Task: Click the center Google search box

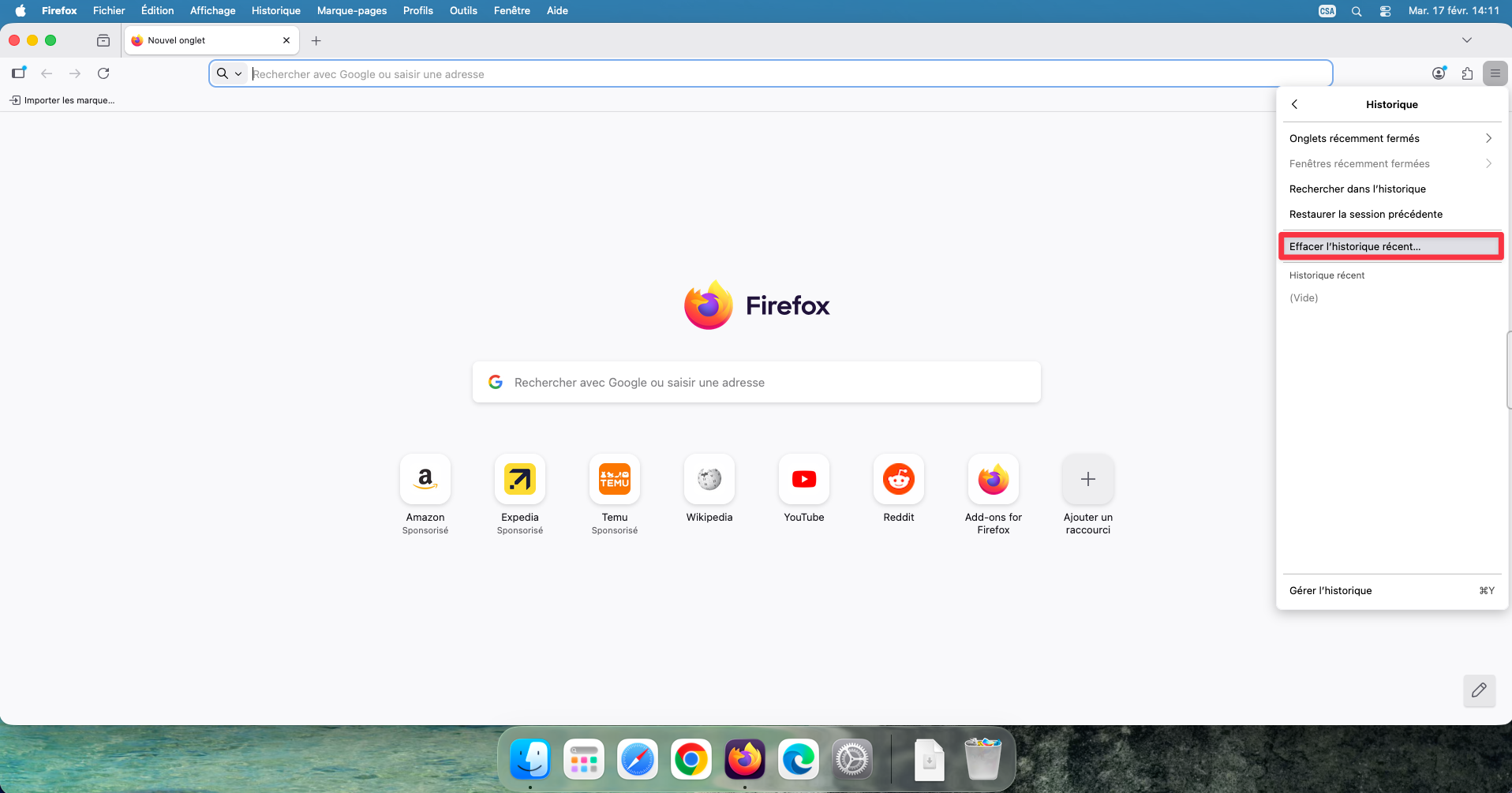Action: tap(756, 382)
